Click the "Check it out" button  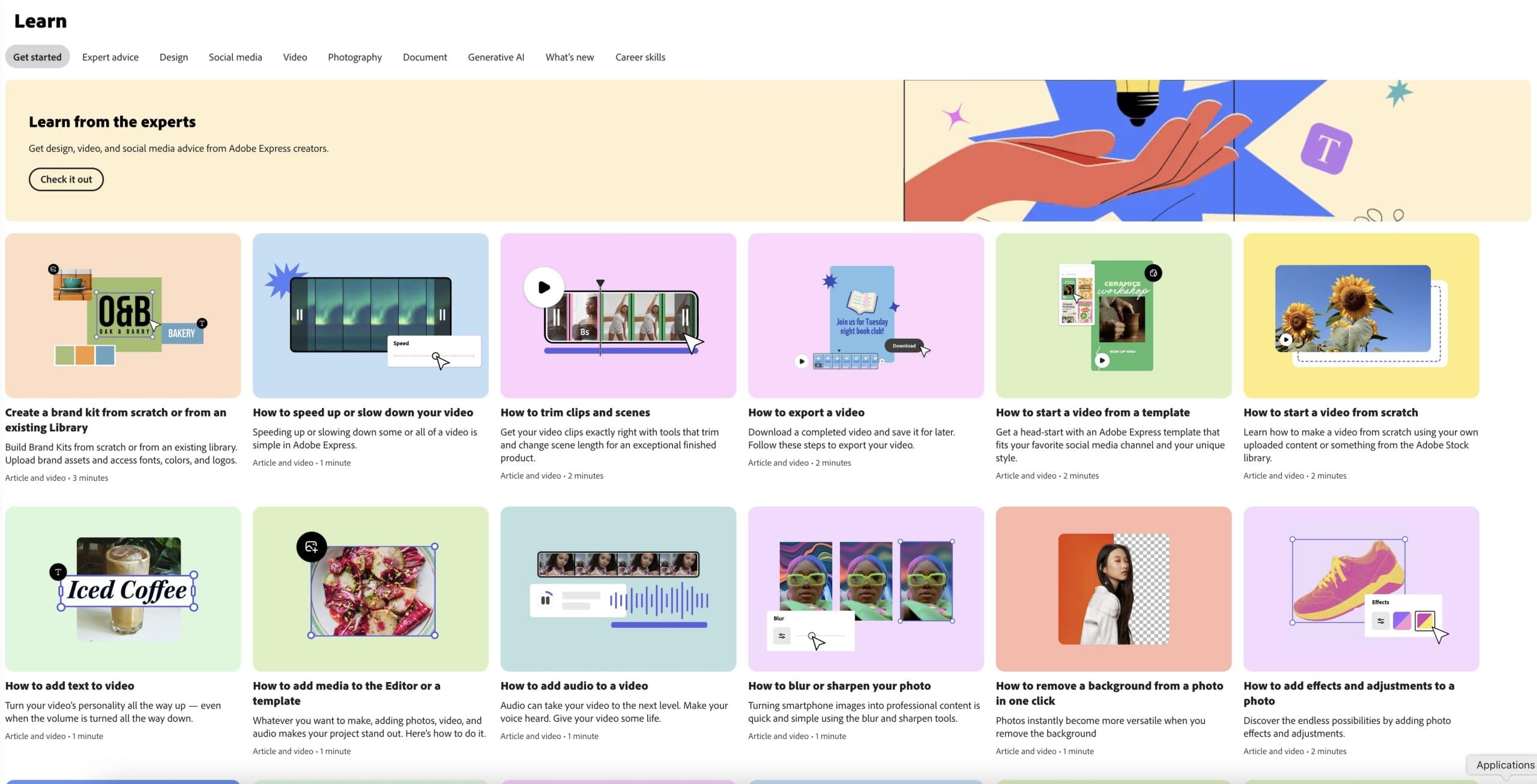point(66,179)
